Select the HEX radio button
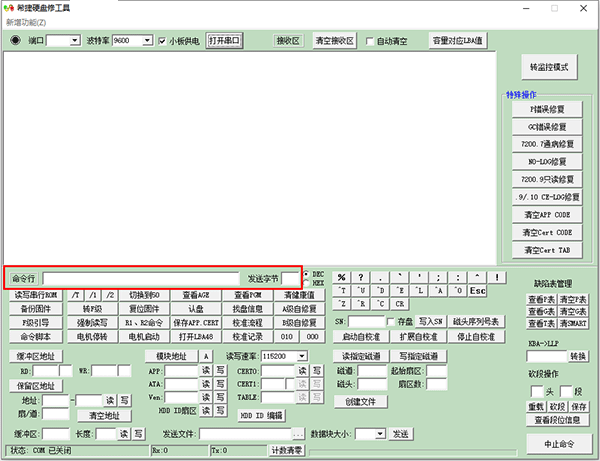Screen dimensions: 600x461 [x=308, y=283]
